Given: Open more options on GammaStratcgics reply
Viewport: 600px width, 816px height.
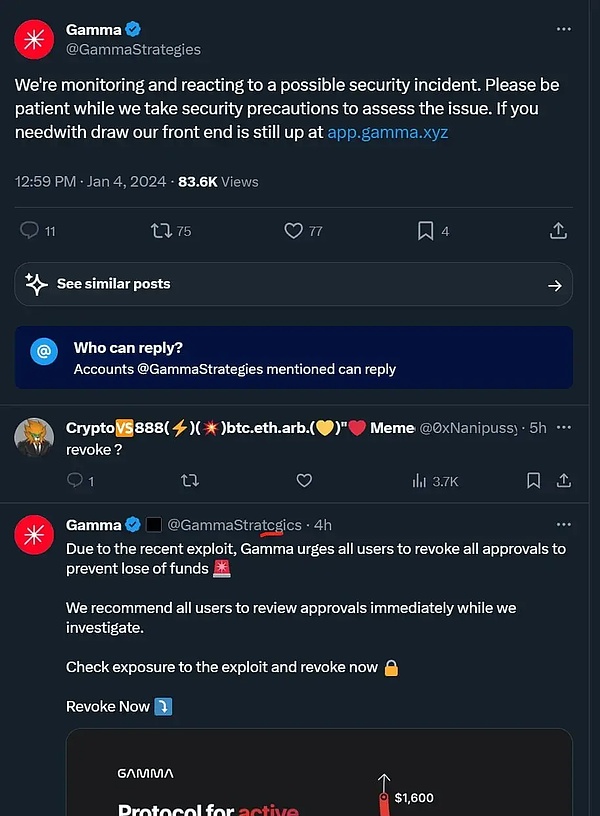Looking at the screenshot, I should point(563,524).
